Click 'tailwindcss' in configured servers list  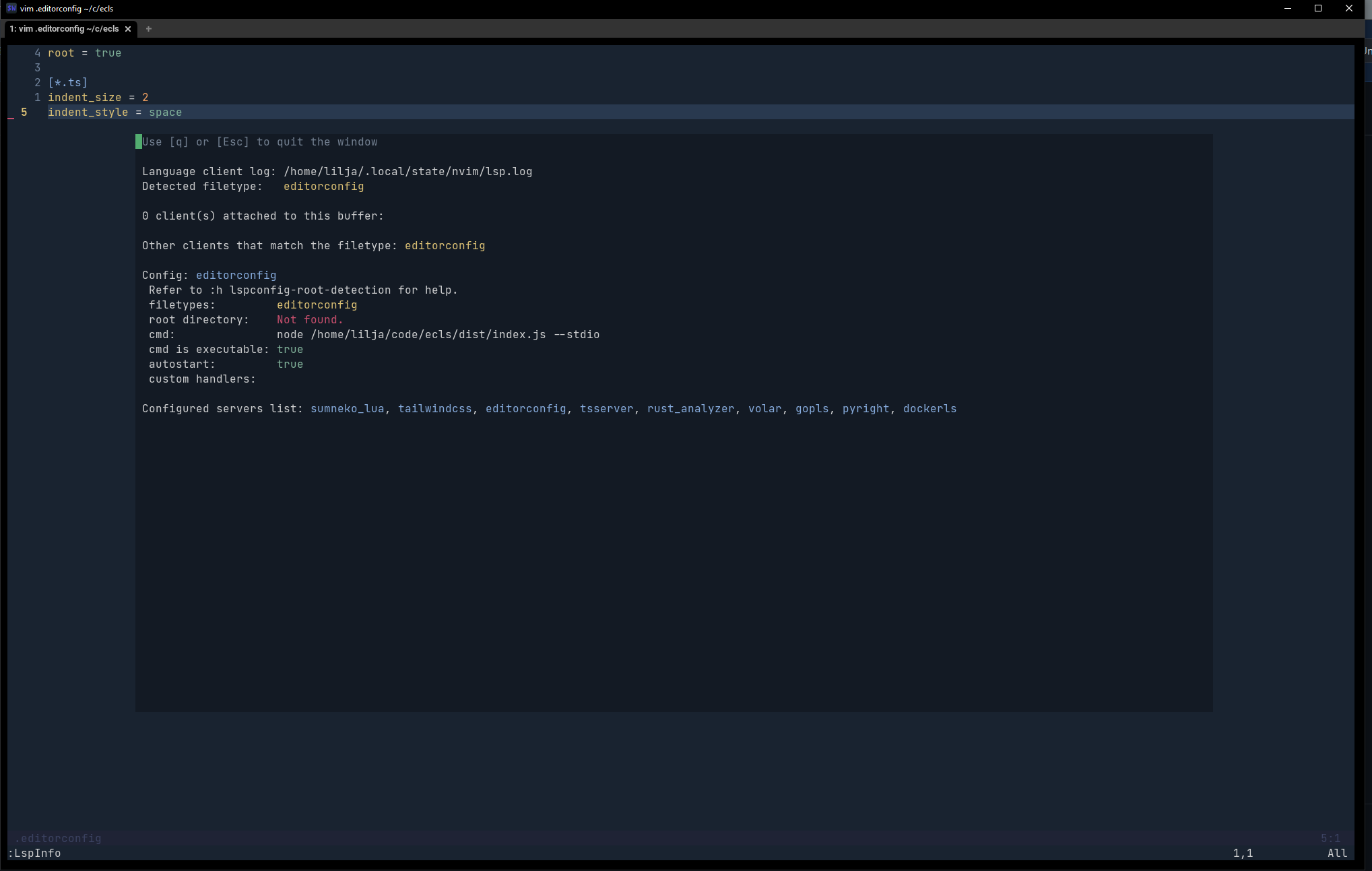coord(435,409)
